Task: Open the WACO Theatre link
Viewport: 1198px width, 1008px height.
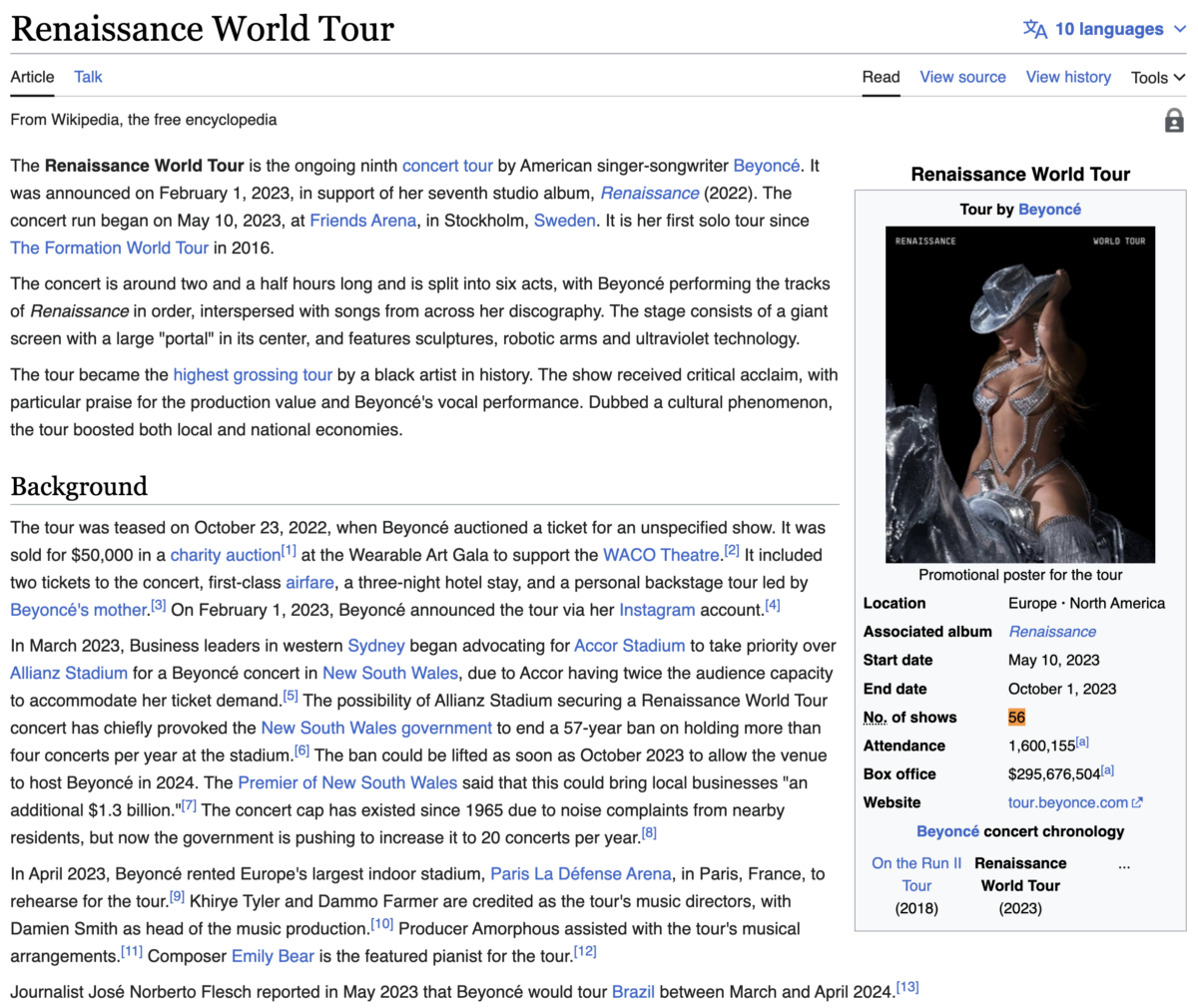Action: 661,555
